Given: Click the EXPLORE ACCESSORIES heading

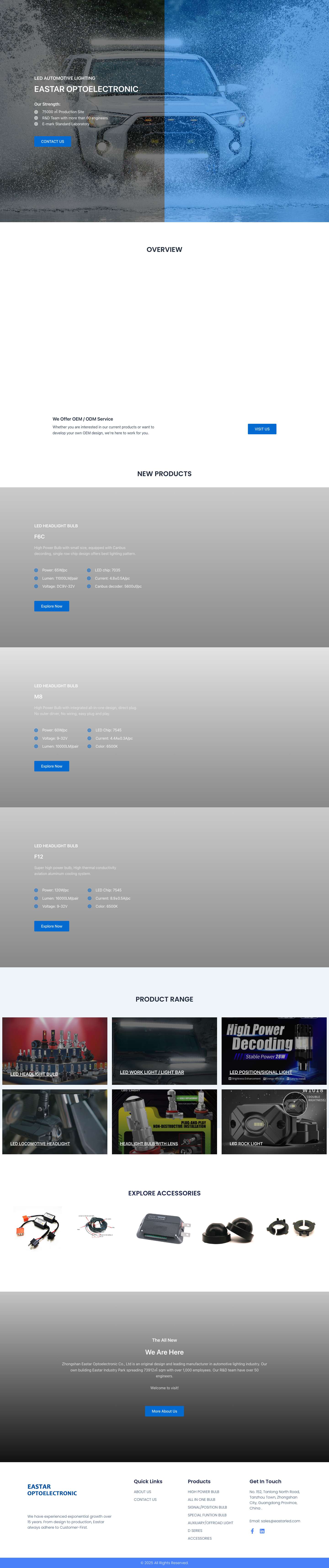Looking at the screenshot, I should point(164,1193).
